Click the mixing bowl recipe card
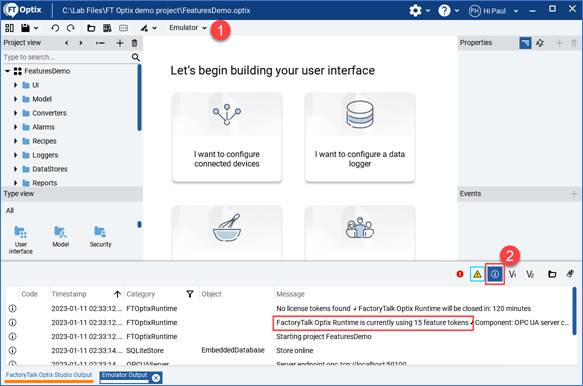583x386 pixels. coord(227,233)
